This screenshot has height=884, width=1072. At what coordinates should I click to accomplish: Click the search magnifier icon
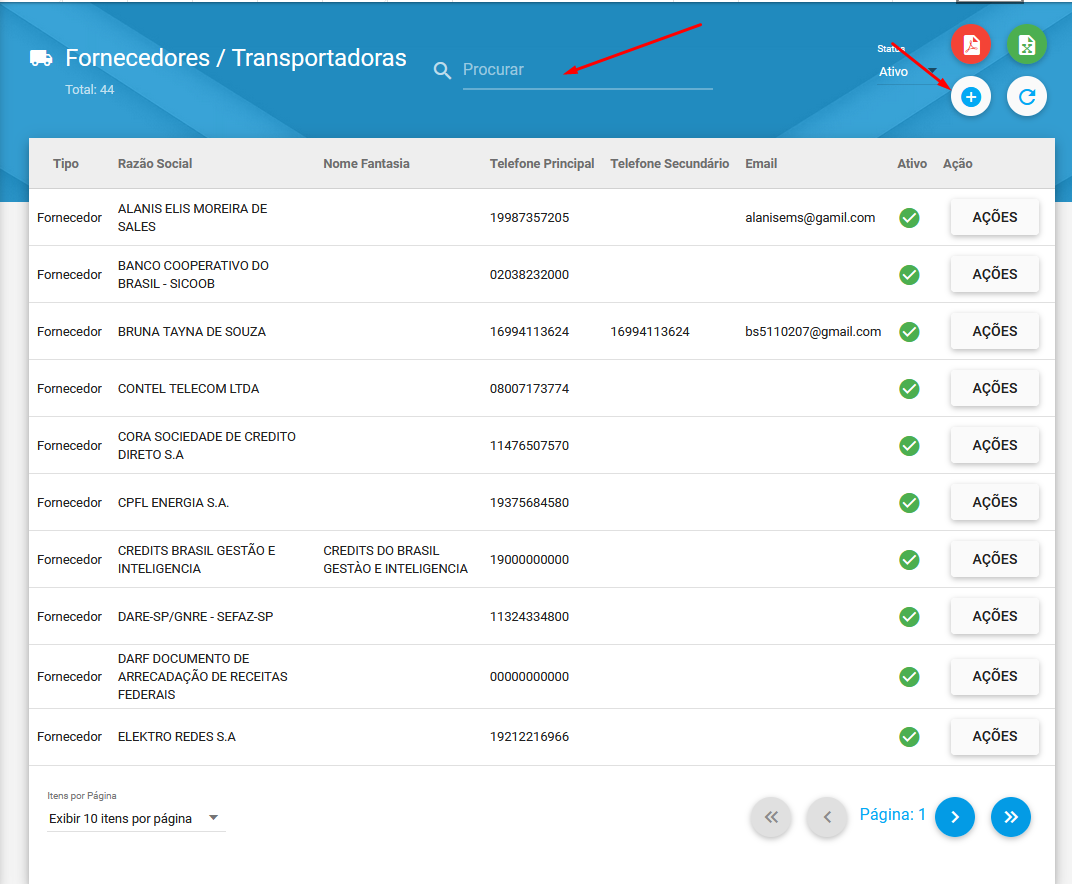(x=442, y=70)
